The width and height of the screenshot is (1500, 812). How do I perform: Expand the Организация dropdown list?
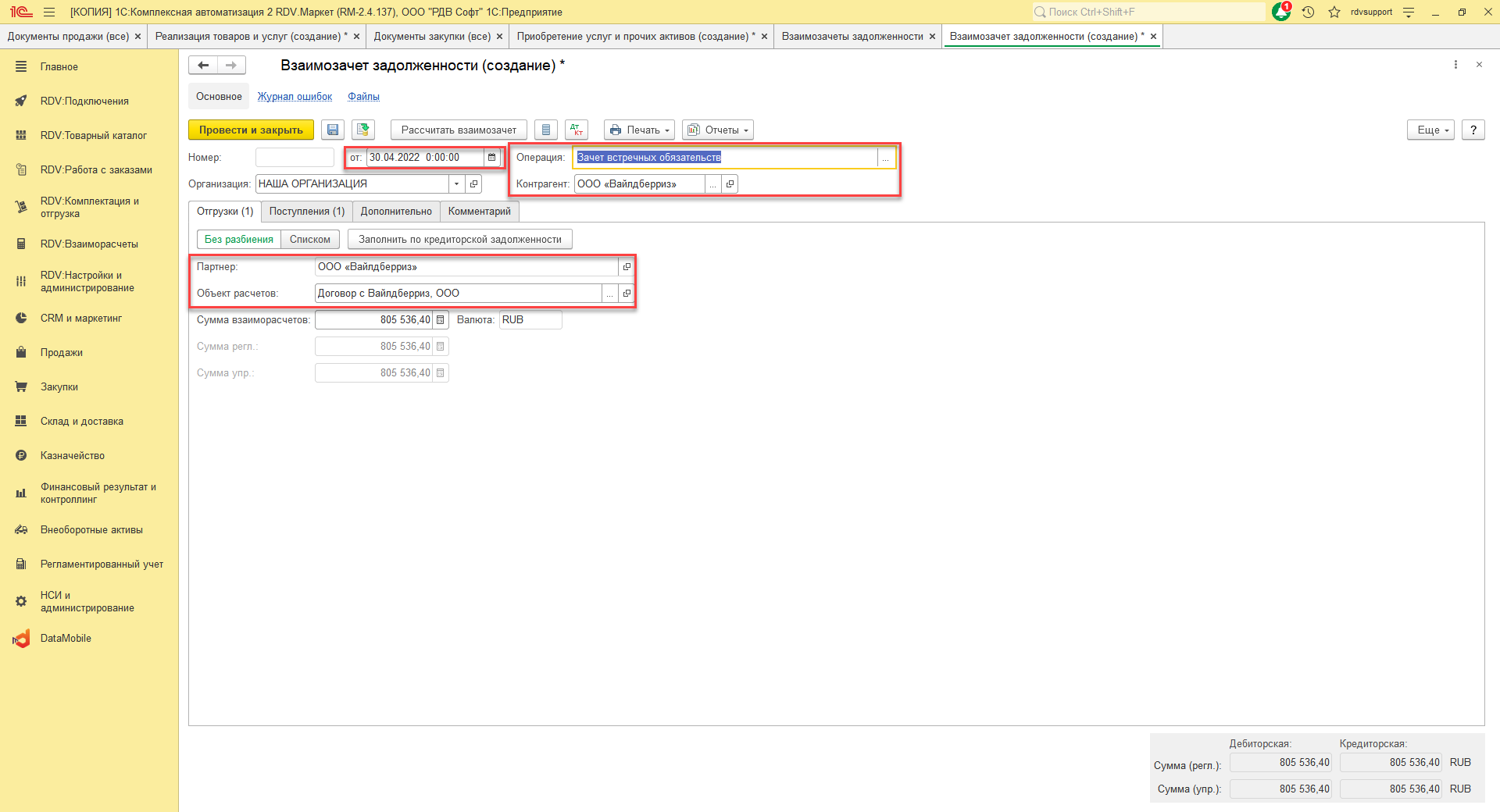click(x=457, y=184)
